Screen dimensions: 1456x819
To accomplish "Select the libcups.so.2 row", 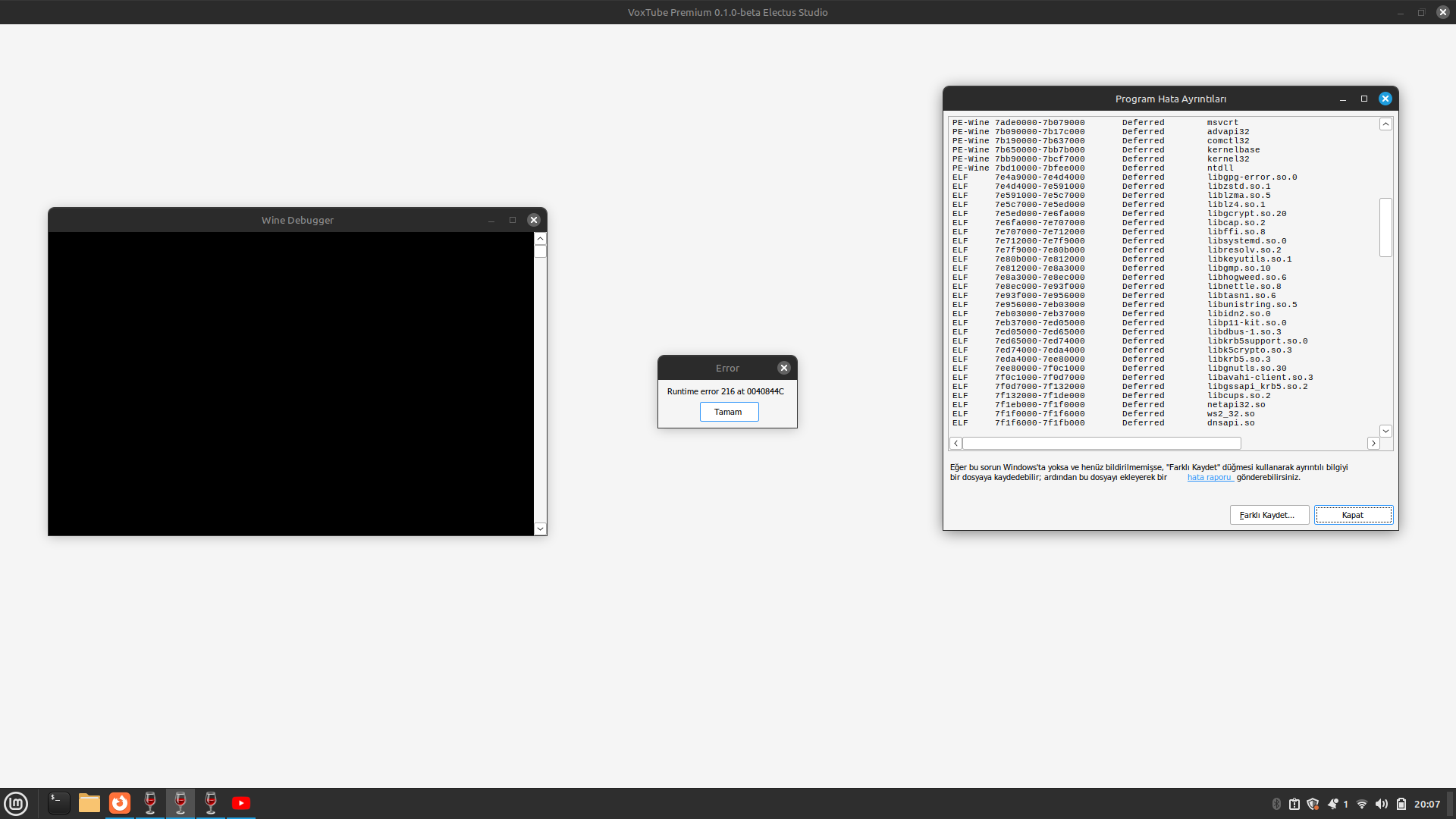I will point(1112,396).
